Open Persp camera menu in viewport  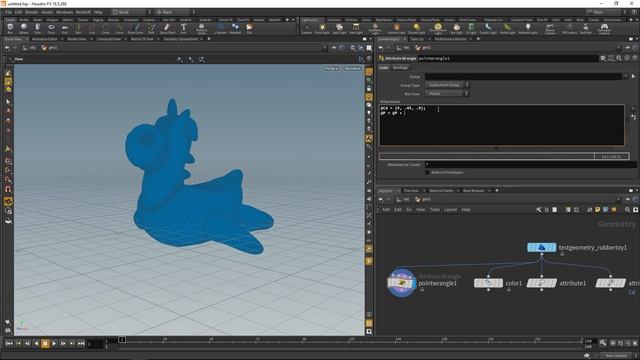pyautogui.click(x=331, y=68)
